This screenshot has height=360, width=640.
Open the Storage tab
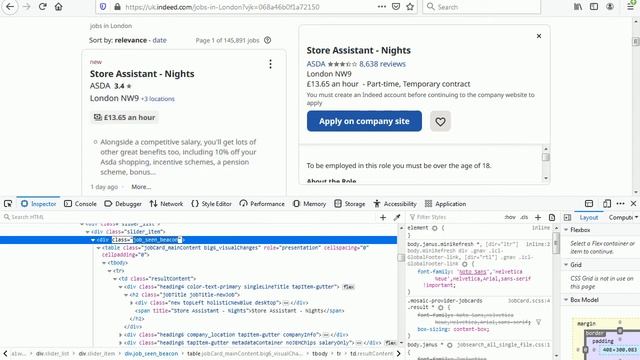[x=350, y=203]
